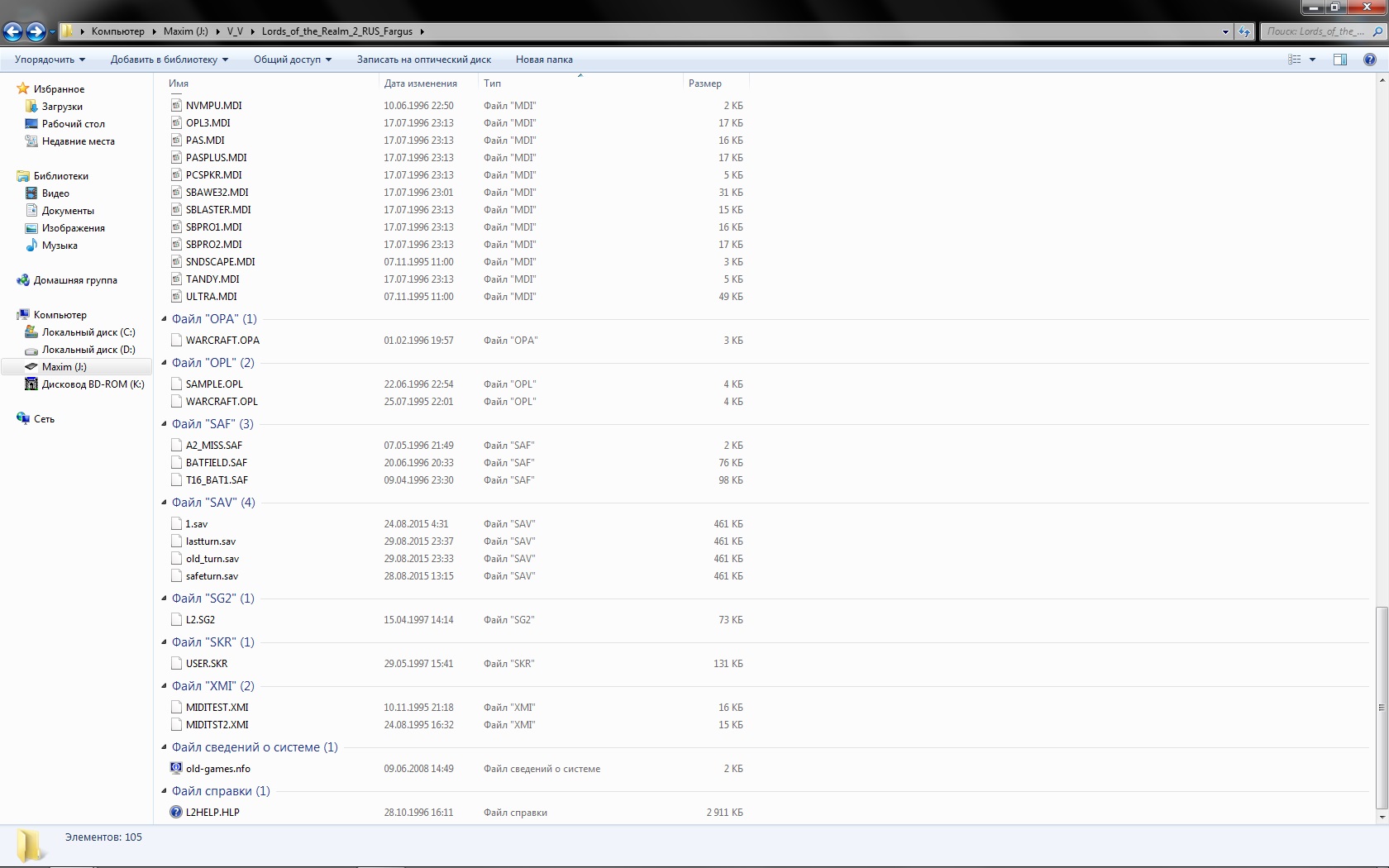Click the Downloads folder icon in sidebar
The height and width of the screenshot is (868, 1389).
(31, 106)
